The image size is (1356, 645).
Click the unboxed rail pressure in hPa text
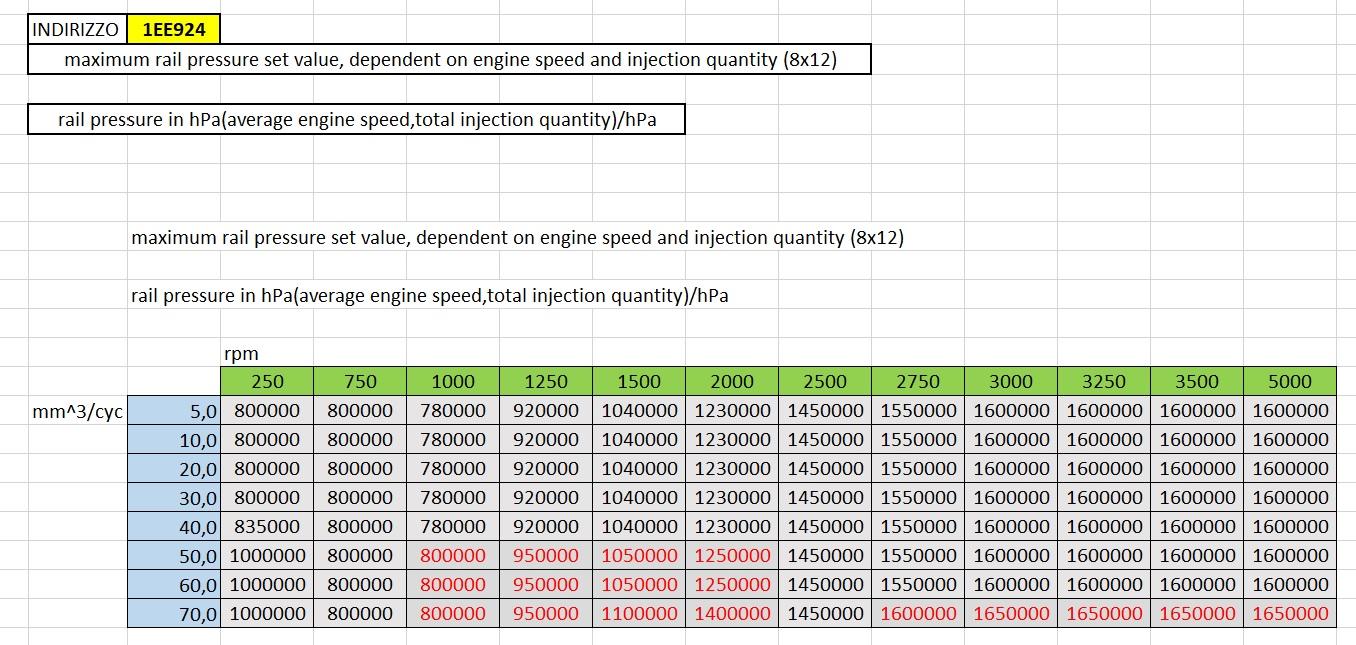430,296
